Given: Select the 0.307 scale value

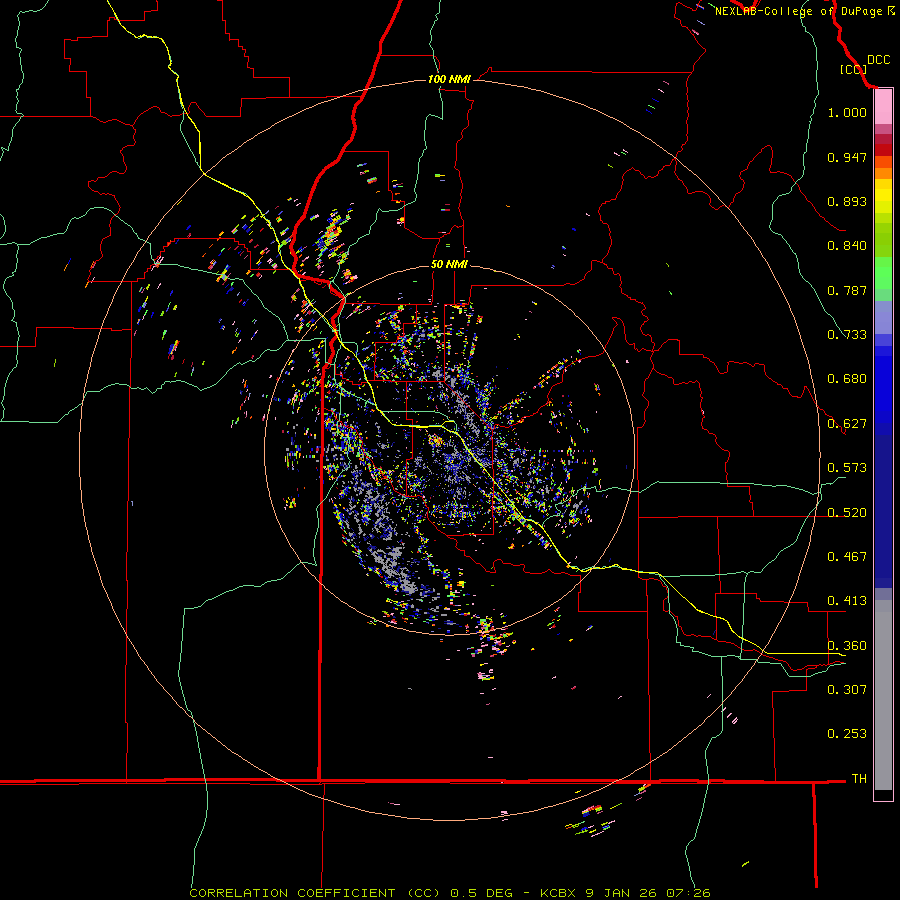Looking at the screenshot, I should (x=847, y=690).
